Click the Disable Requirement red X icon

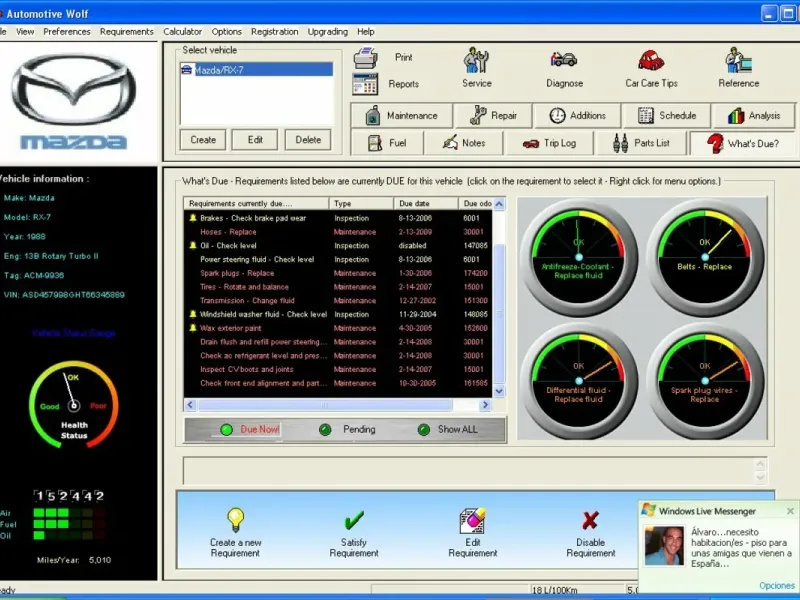coord(590,519)
